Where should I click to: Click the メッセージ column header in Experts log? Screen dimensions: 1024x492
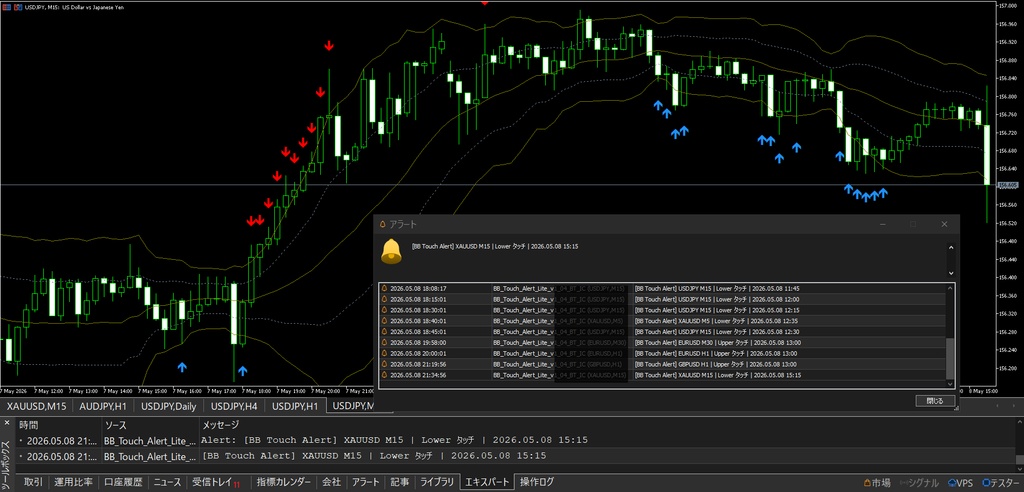point(220,425)
